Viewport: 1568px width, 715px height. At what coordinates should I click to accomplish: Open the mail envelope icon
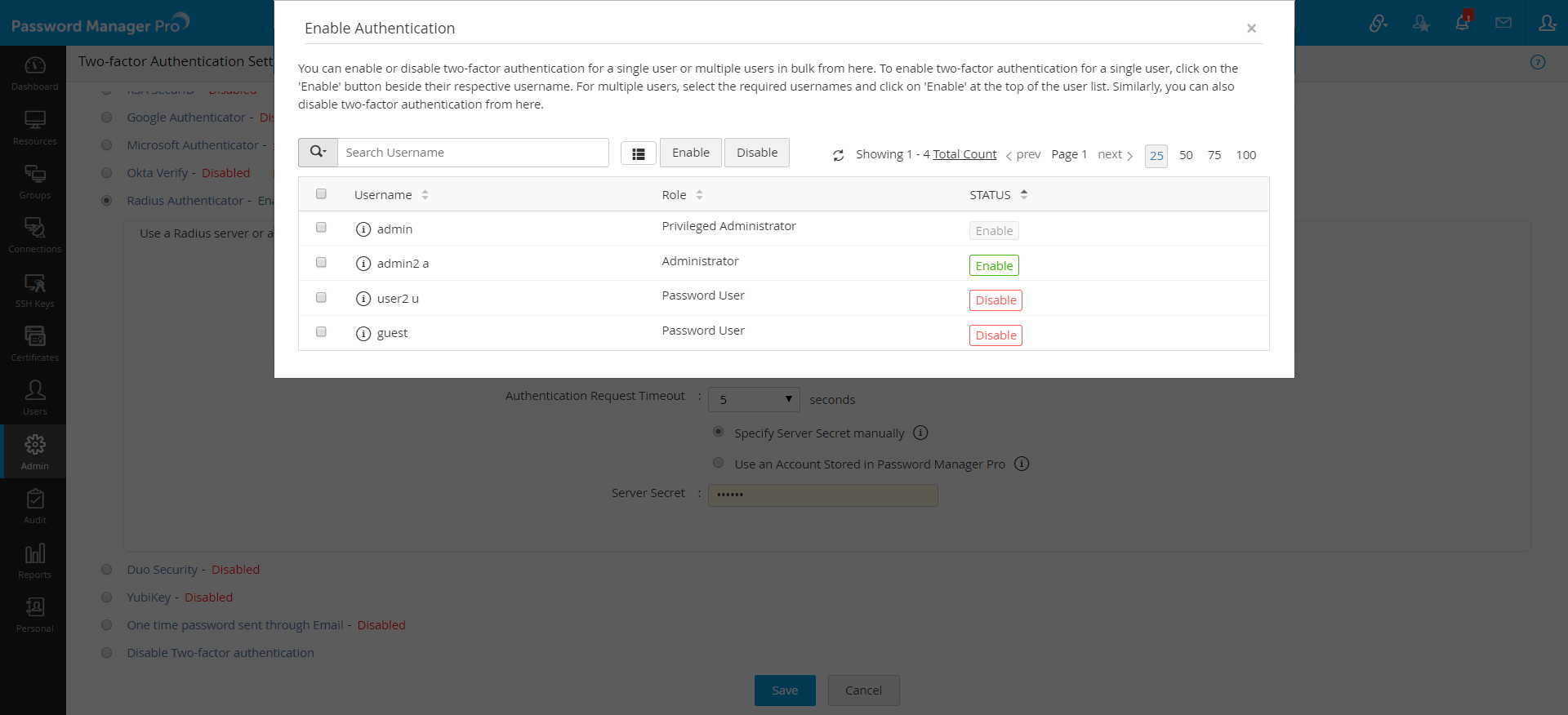[1503, 23]
